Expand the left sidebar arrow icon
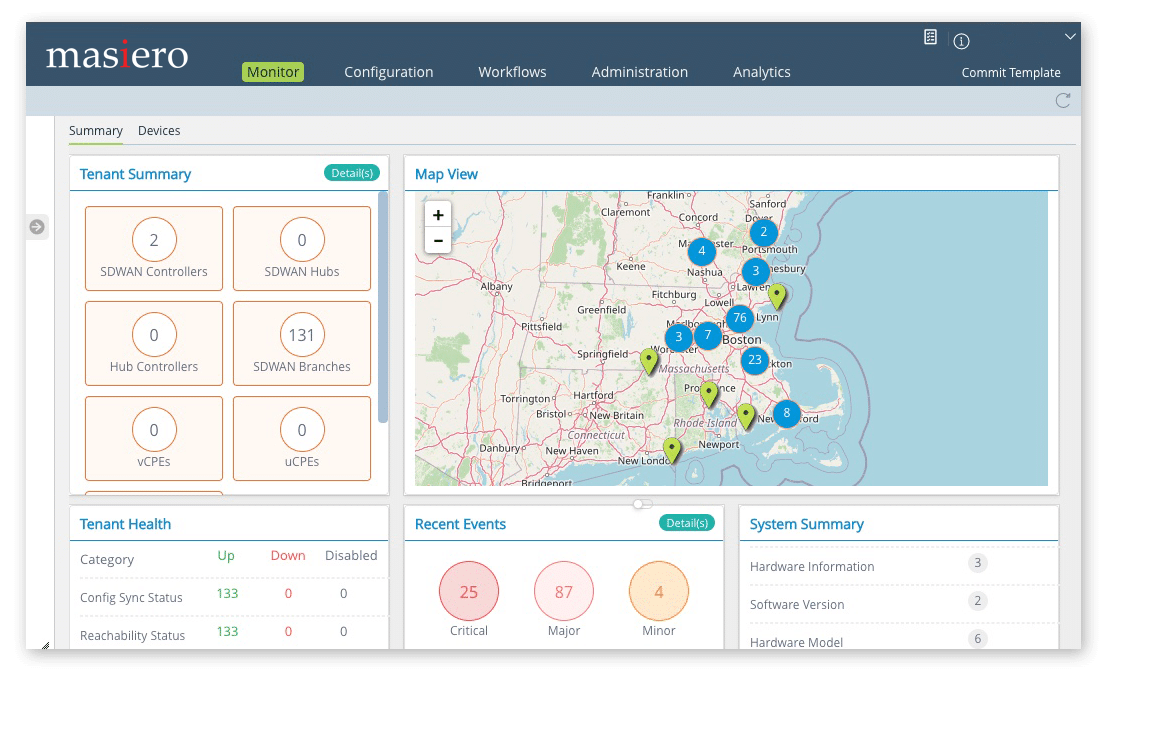1155x750 pixels. (37, 227)
